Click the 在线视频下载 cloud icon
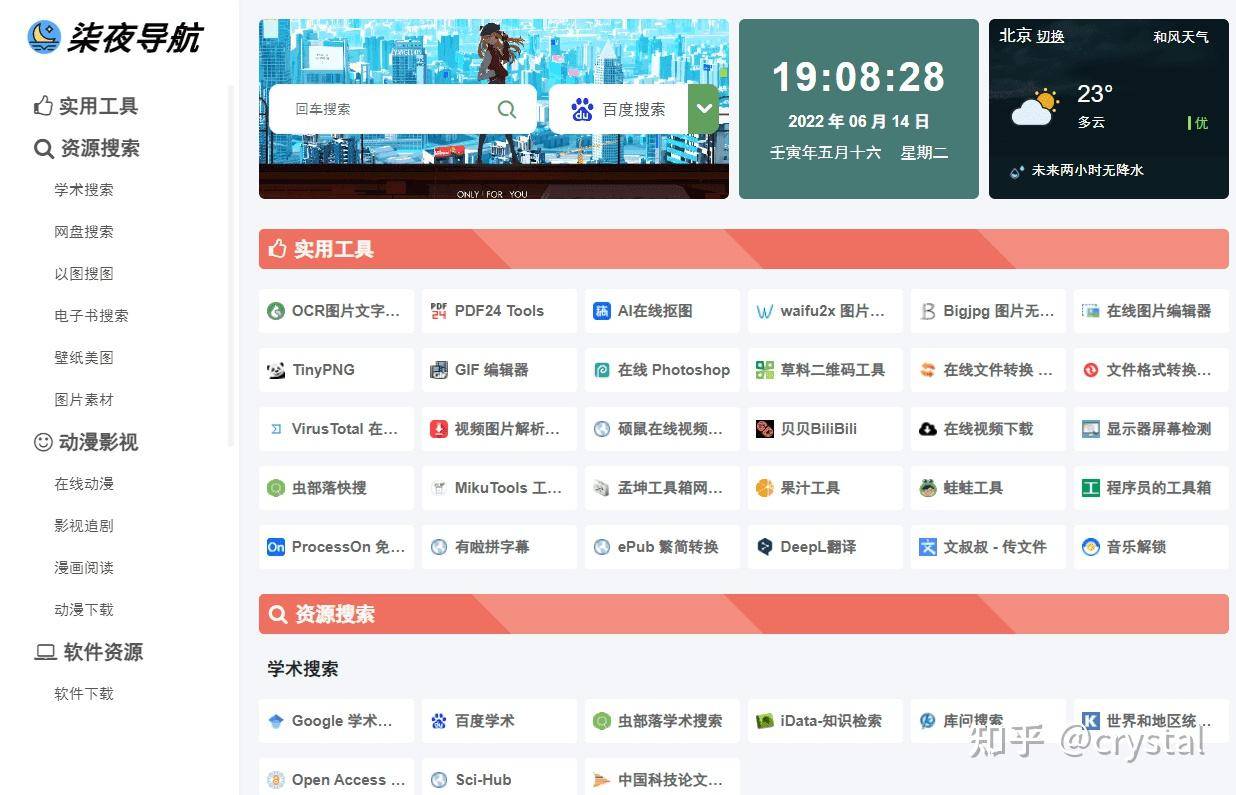1236x795 pixels. (928, 429)
